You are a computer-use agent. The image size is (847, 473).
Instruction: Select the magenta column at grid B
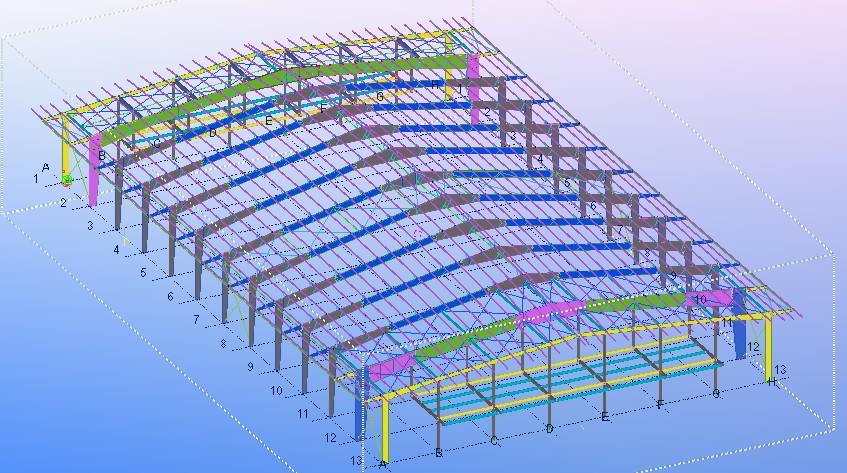95,175
